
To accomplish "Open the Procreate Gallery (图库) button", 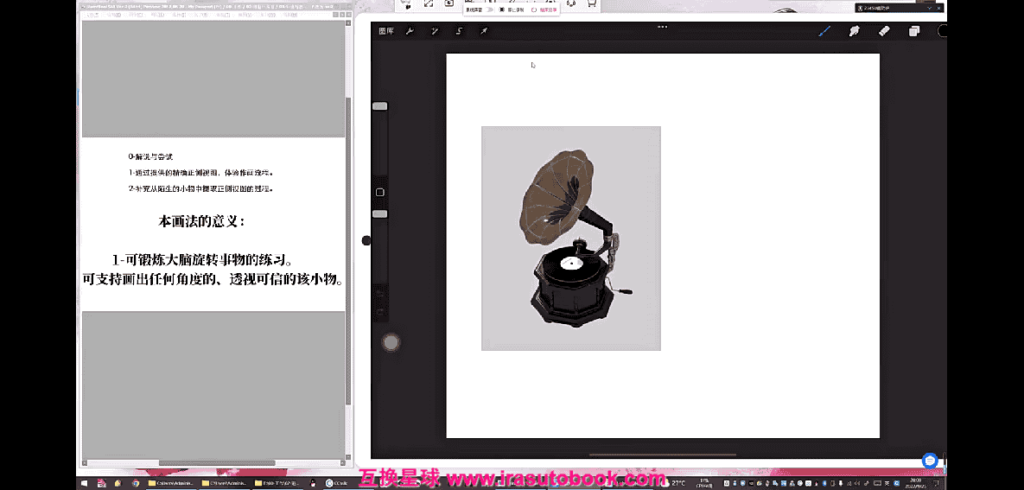I will point(386,31).
